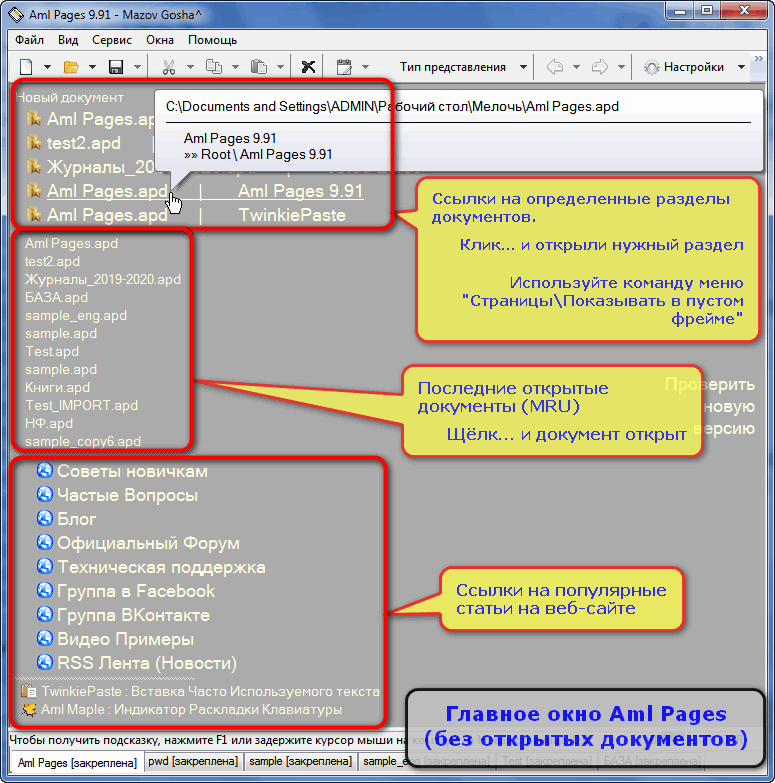The image size is (775, 783).
Task: Open the dropdown arrow beside New document icon
Action: point(47,66)
